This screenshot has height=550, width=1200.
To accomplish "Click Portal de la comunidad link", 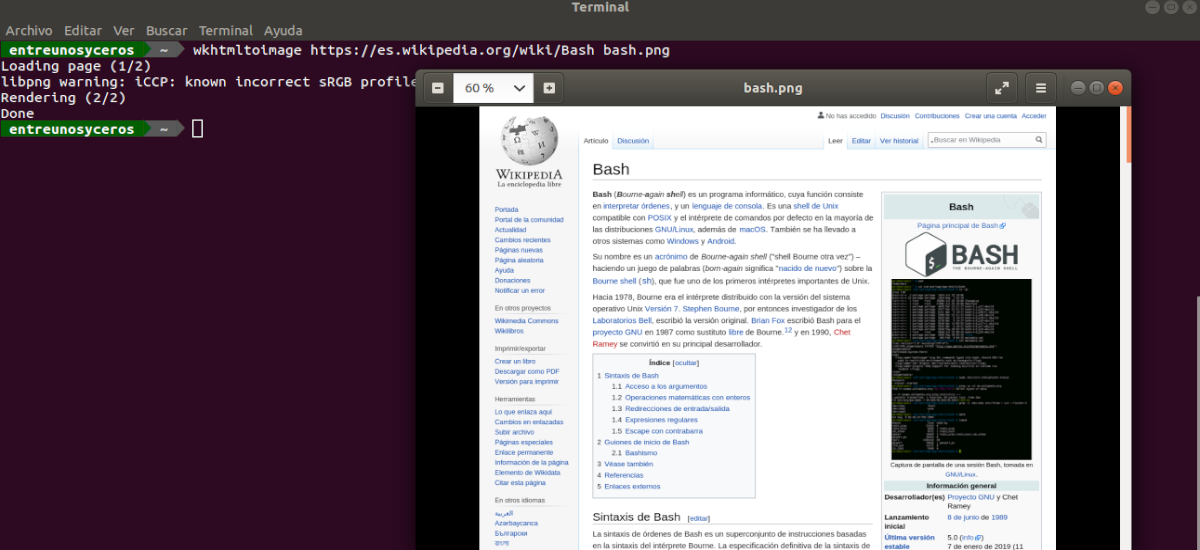I will [529, 219].
